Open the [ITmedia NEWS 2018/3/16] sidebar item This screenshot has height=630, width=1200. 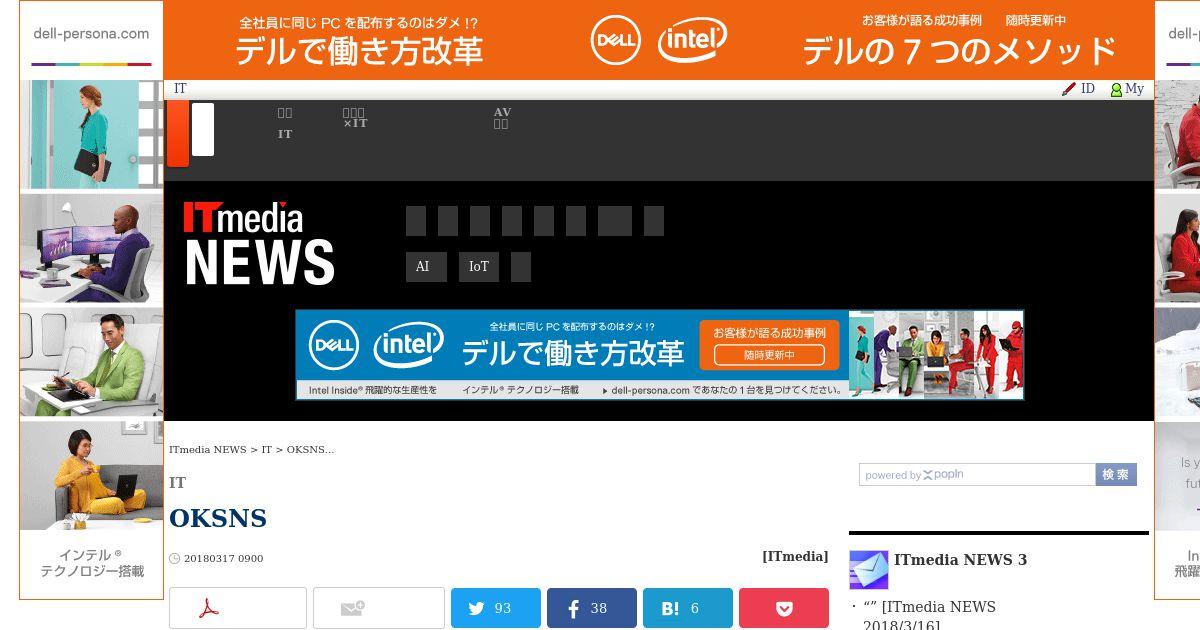(930, 615)
